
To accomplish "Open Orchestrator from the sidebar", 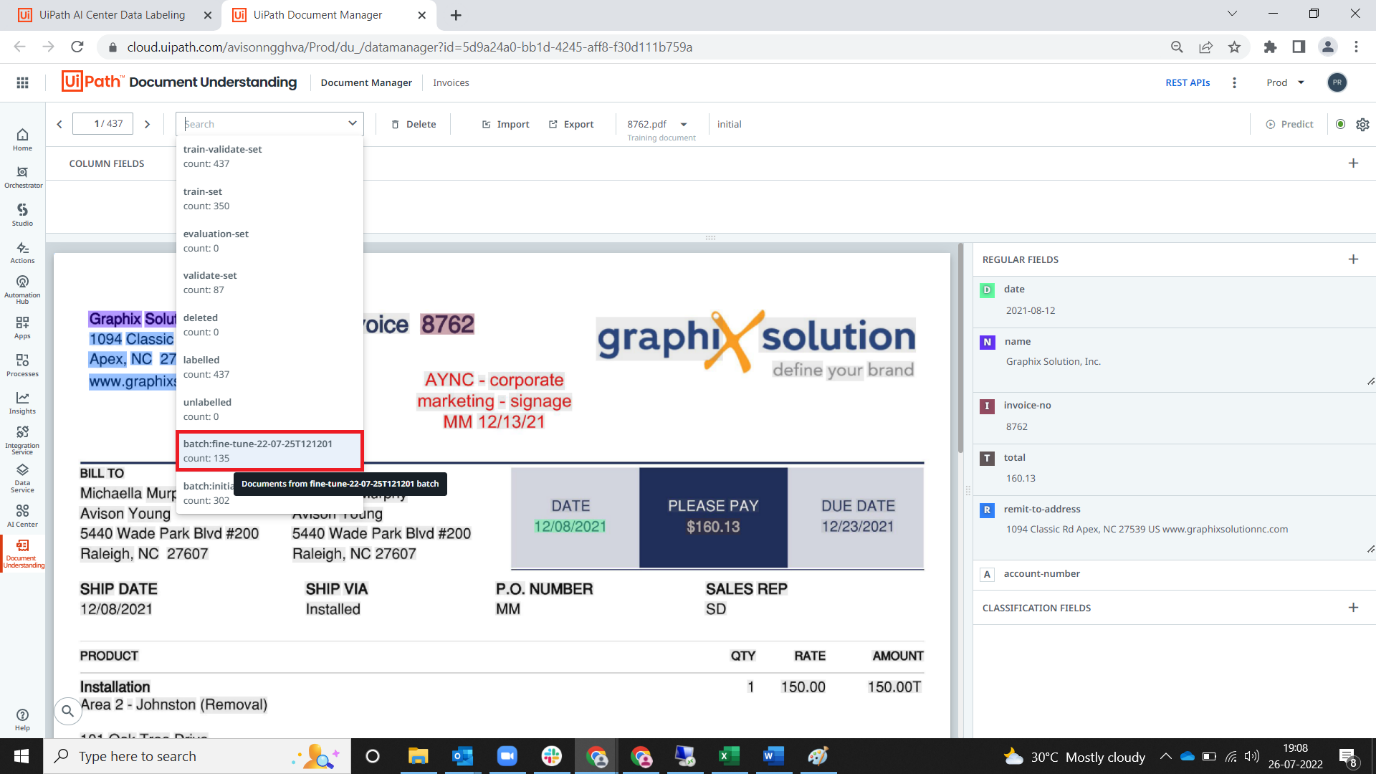I will (22, 177).
